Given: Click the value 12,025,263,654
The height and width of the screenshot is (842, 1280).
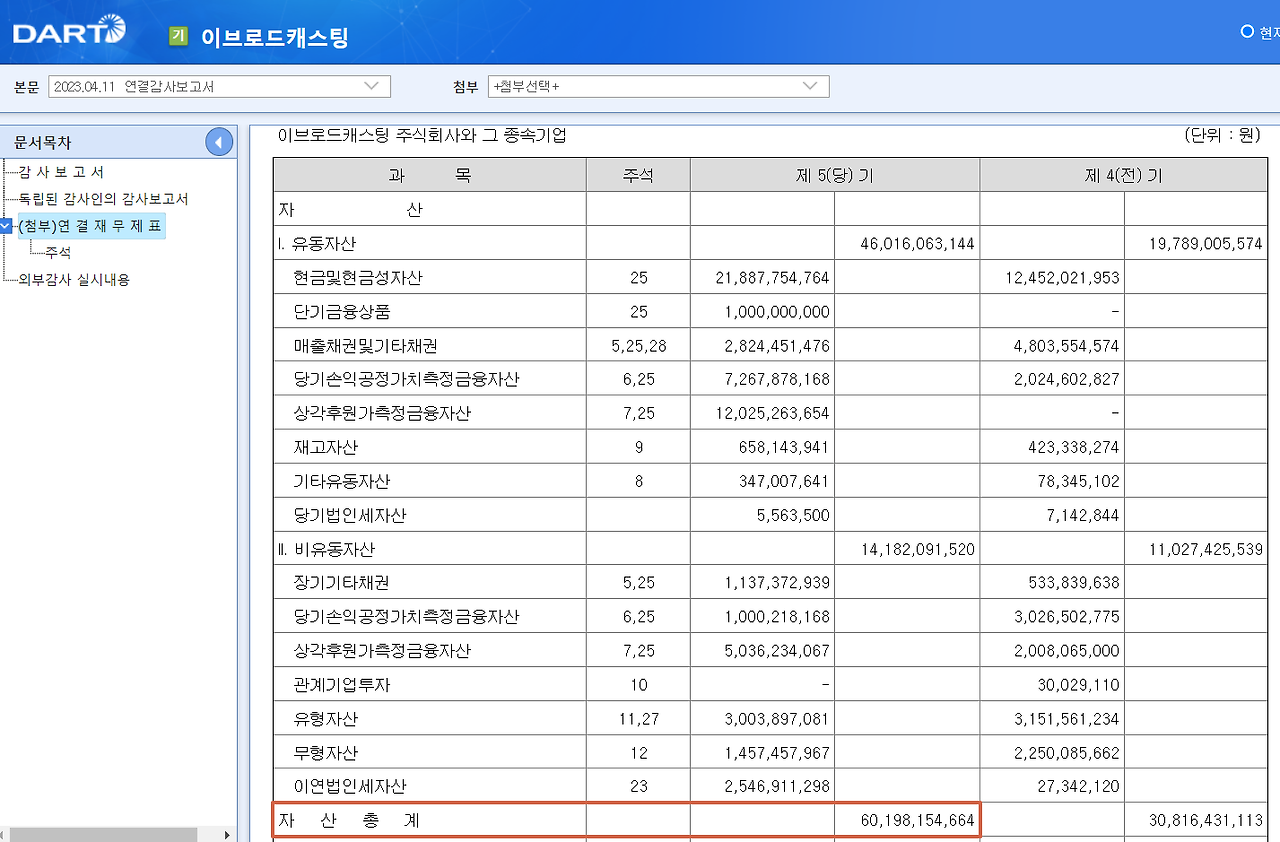Looking at the screenshot, I should pyautogui.click(x=773, y=413).
